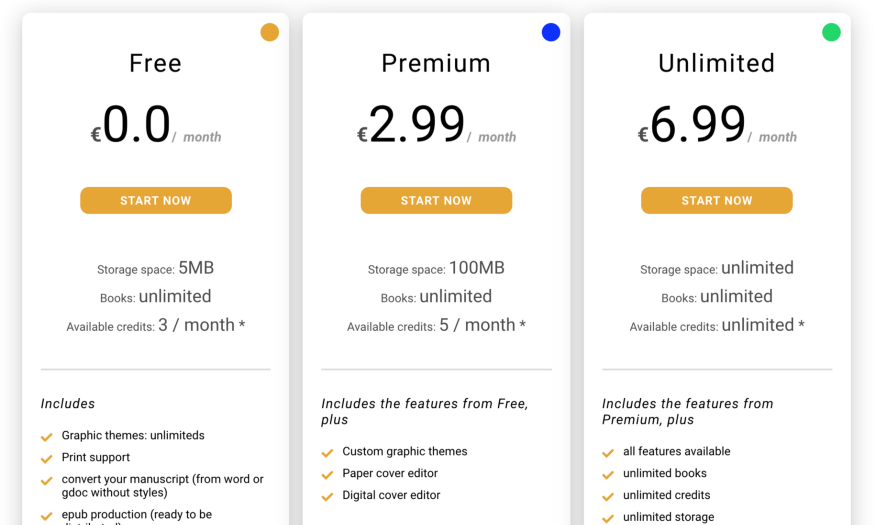The image size is (875, 525).
Task: Click the Premium plan START NOW button
Action: click(436, 201)
